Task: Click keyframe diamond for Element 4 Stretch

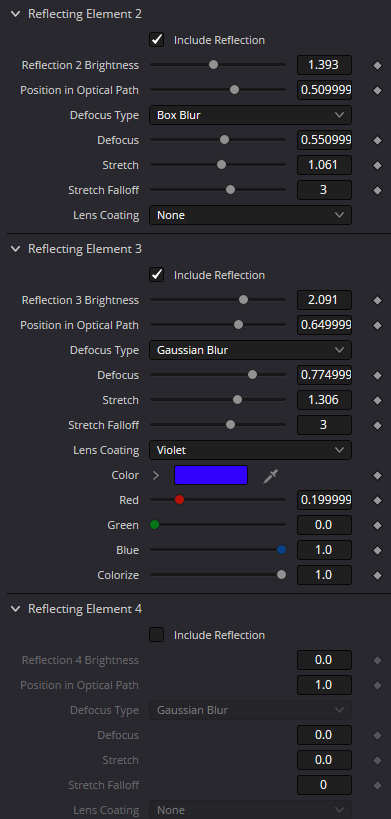Action: point(377,760)
